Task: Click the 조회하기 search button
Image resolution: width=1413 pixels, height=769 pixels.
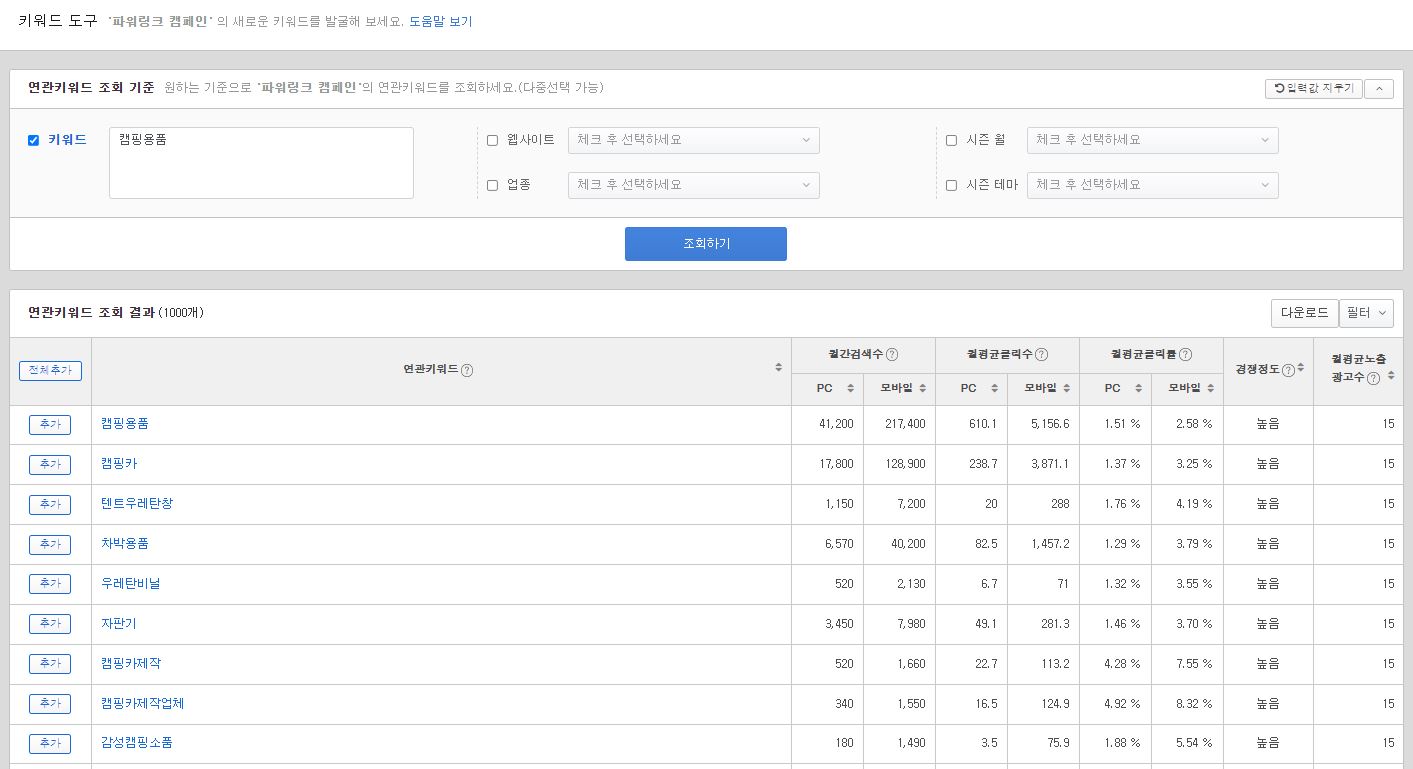Action: coord(705,243)
